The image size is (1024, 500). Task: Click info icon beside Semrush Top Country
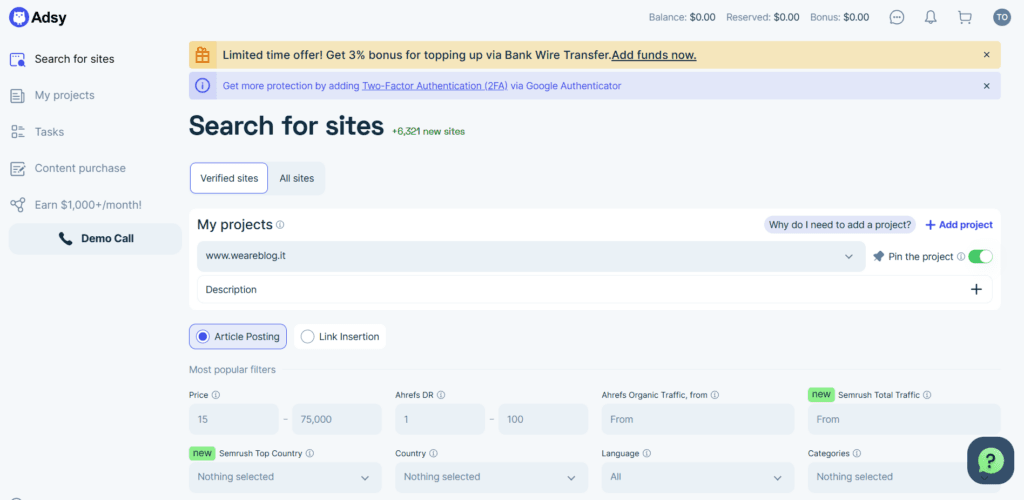click(x=310, y=453)
